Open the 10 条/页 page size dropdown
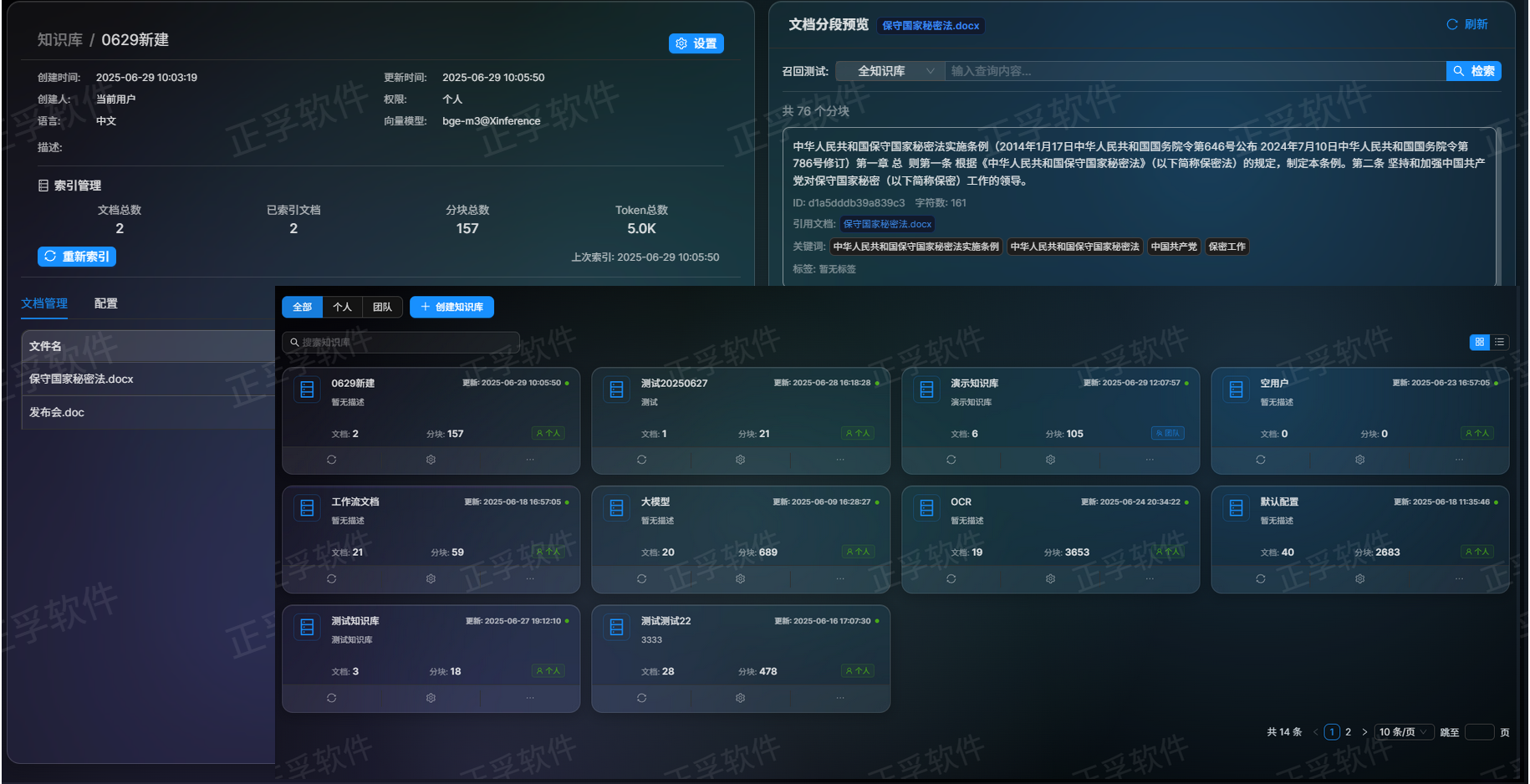This screenshot has height=784, width=1530. 1403,732
